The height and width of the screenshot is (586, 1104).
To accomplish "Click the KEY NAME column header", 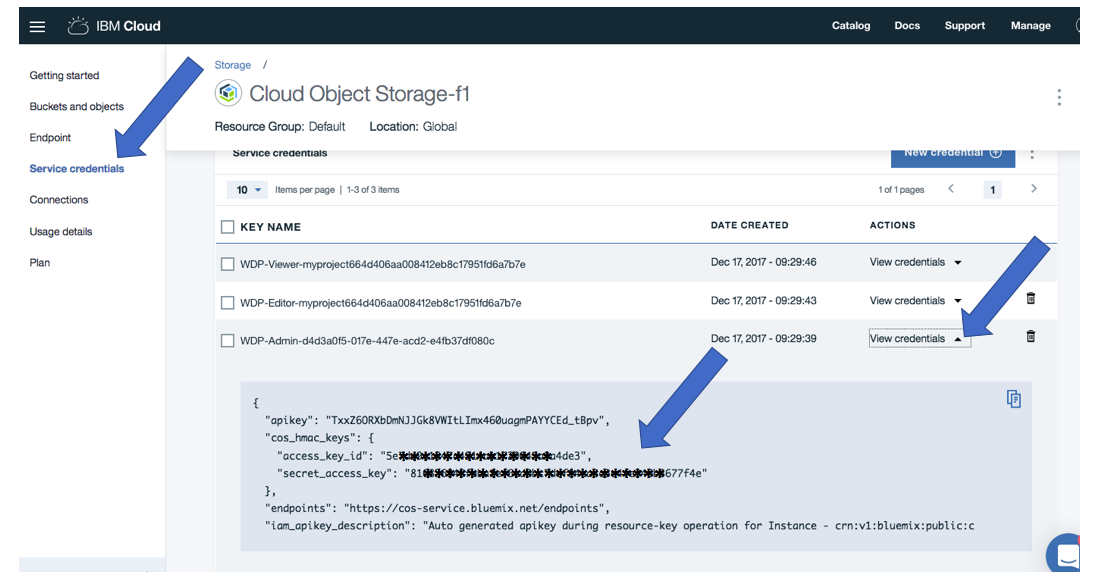I will (270, 227).
